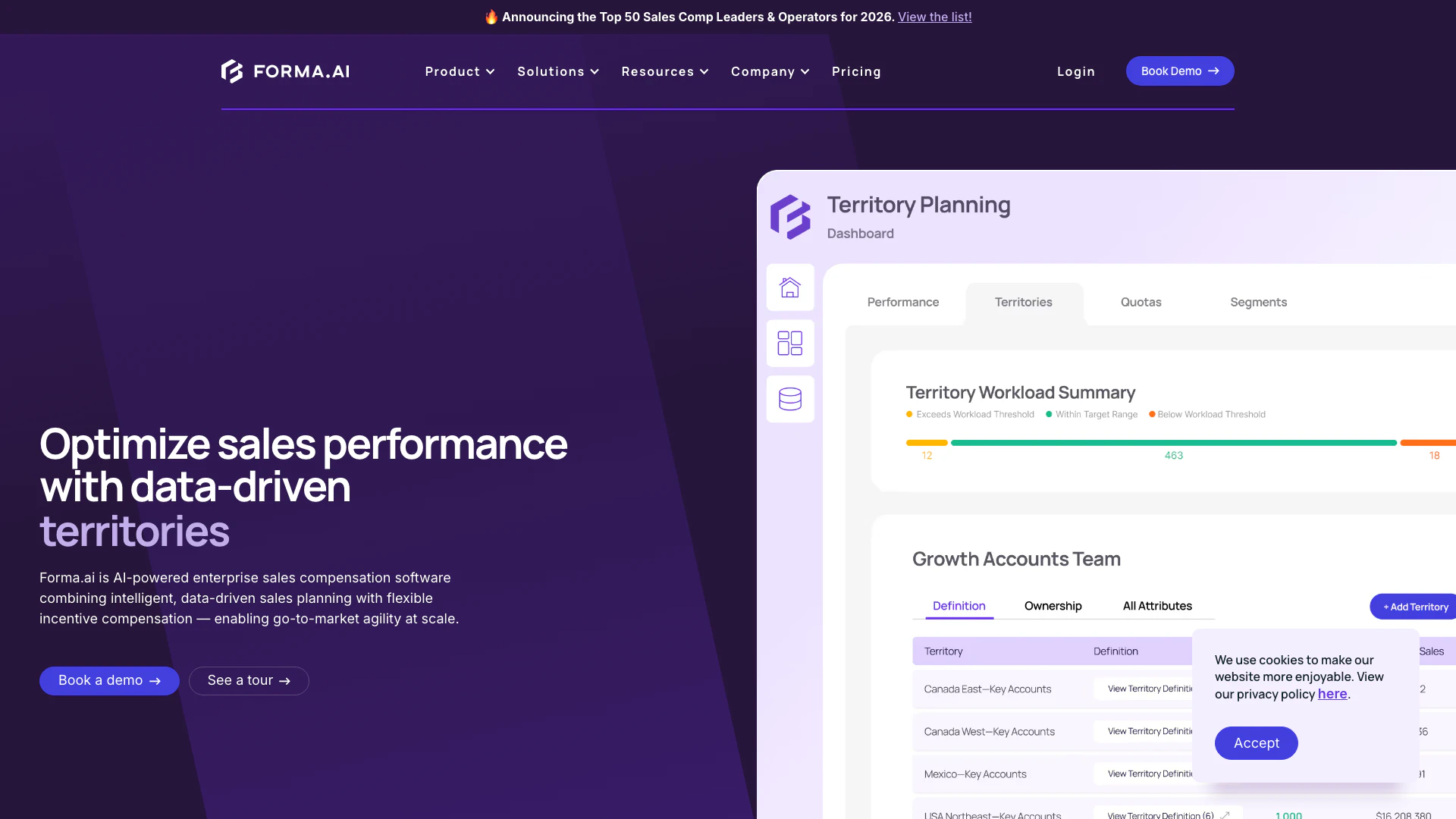Click the arrow on See a tour

[285, 681]
